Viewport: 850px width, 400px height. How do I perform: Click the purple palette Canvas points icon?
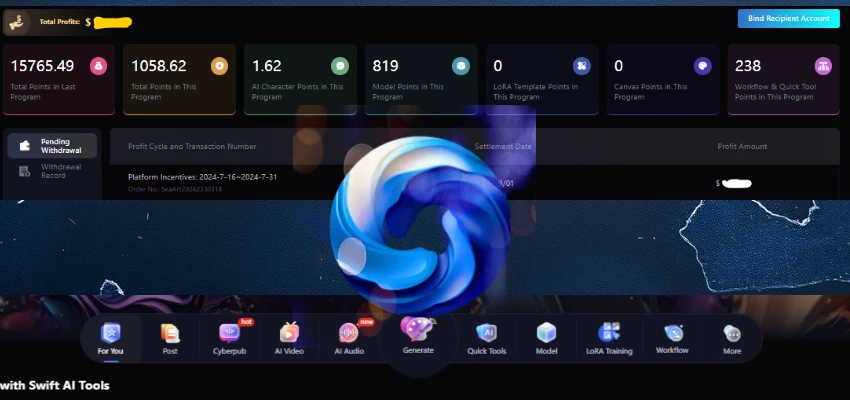coord(703,66)
